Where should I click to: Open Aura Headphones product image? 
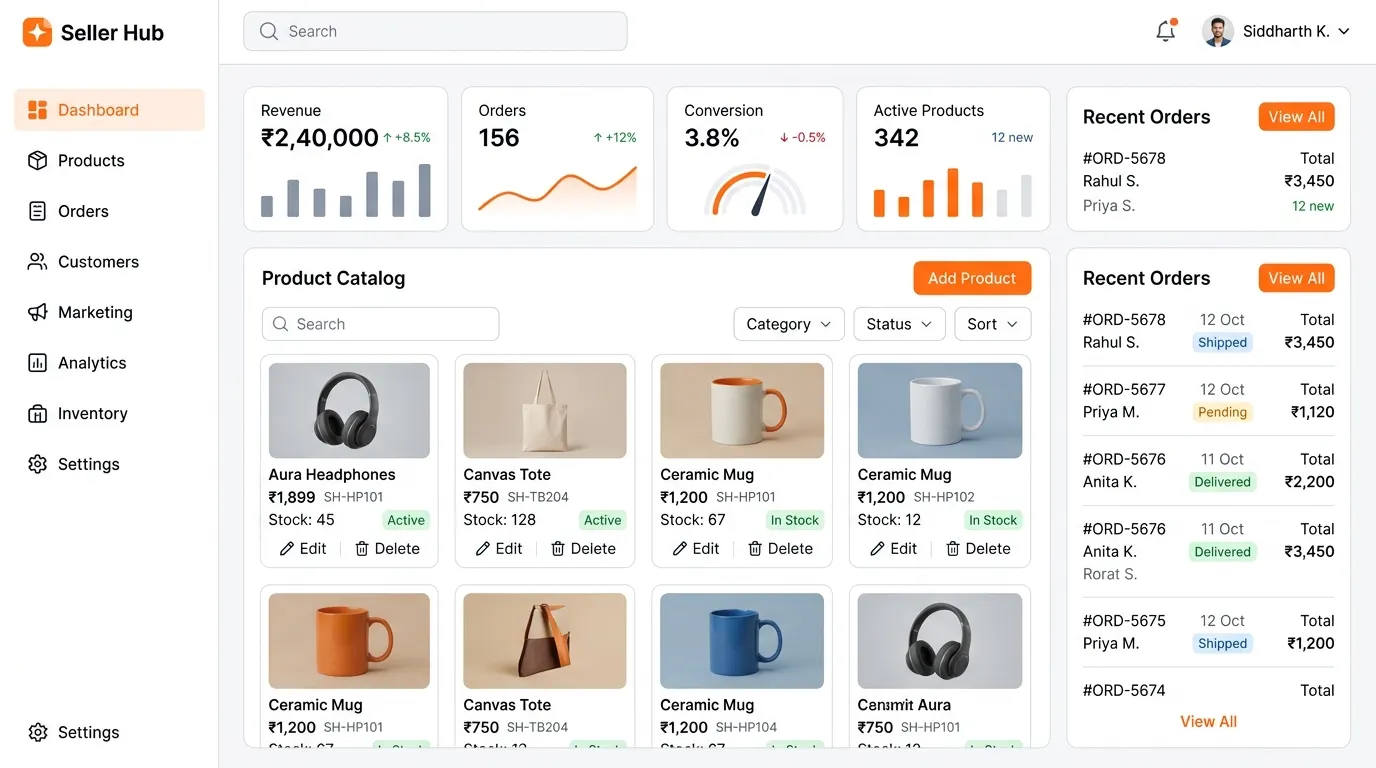[x=349, y=411]
